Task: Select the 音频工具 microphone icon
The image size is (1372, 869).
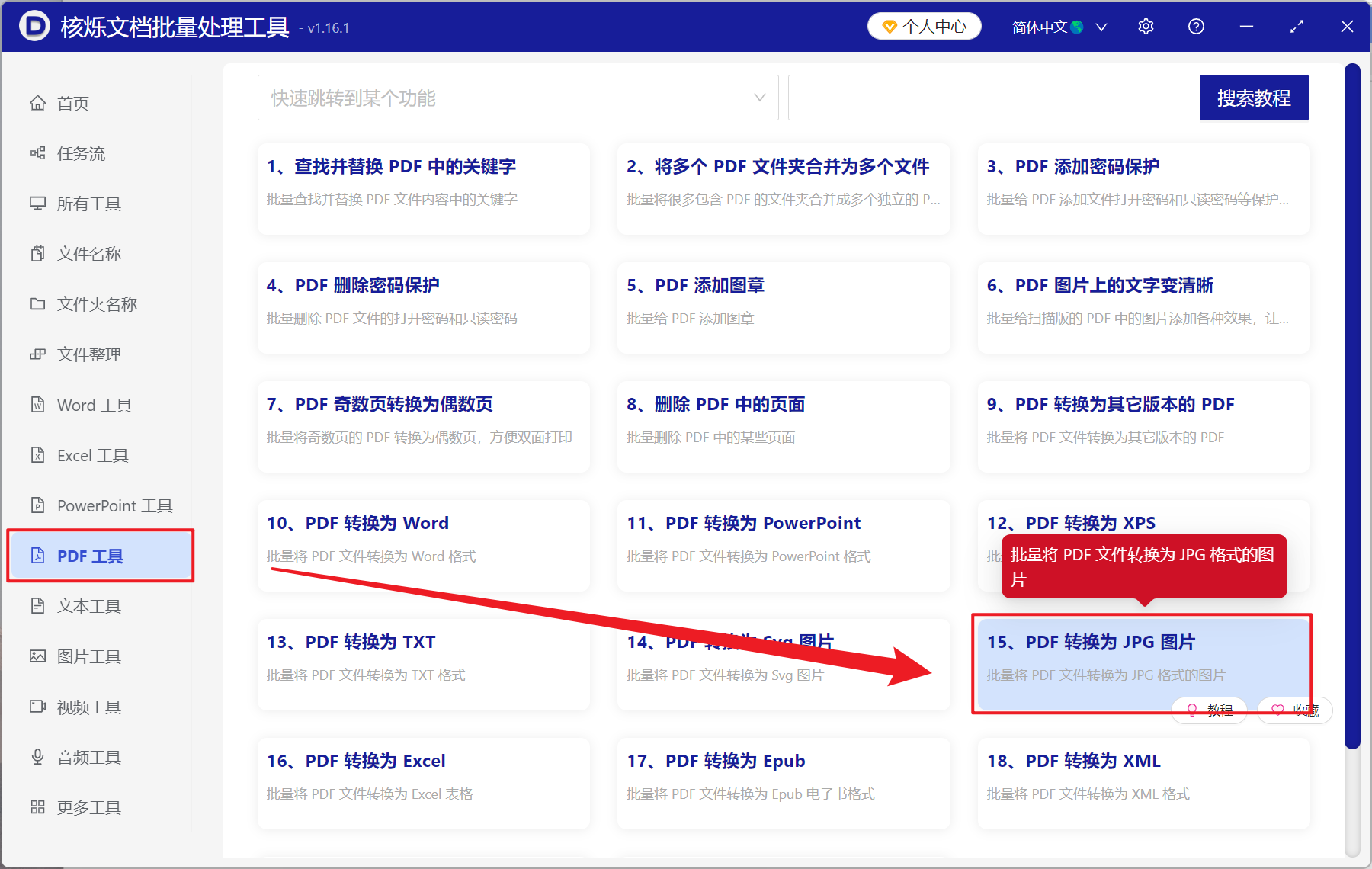Action: tap(38, 756)
